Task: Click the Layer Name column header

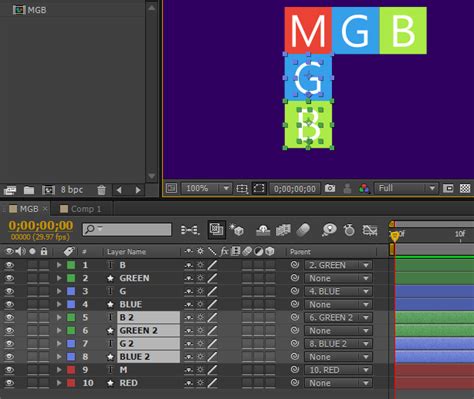Action: coord(126,252)
